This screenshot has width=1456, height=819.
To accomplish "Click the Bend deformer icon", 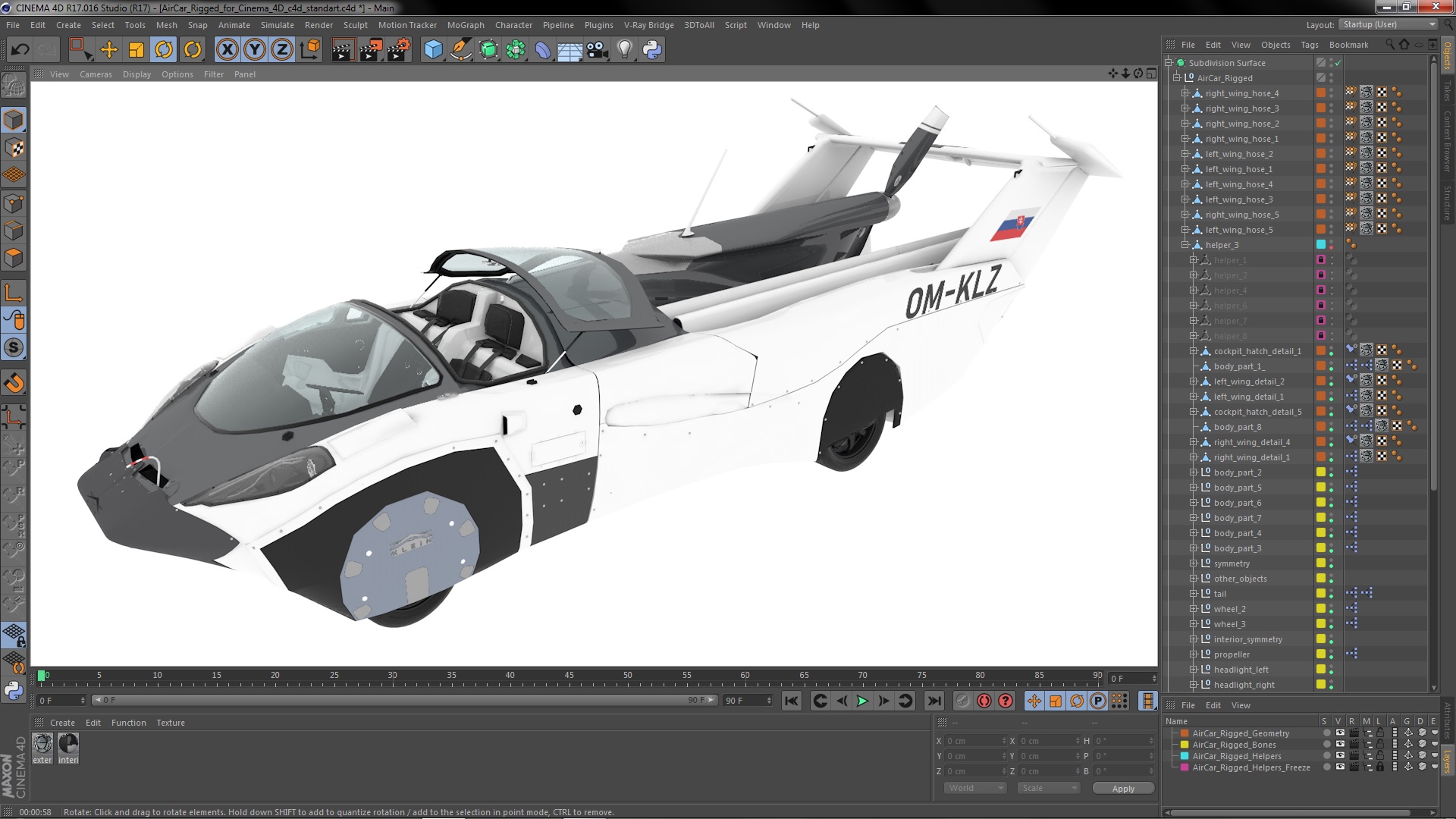I will 543,50.
